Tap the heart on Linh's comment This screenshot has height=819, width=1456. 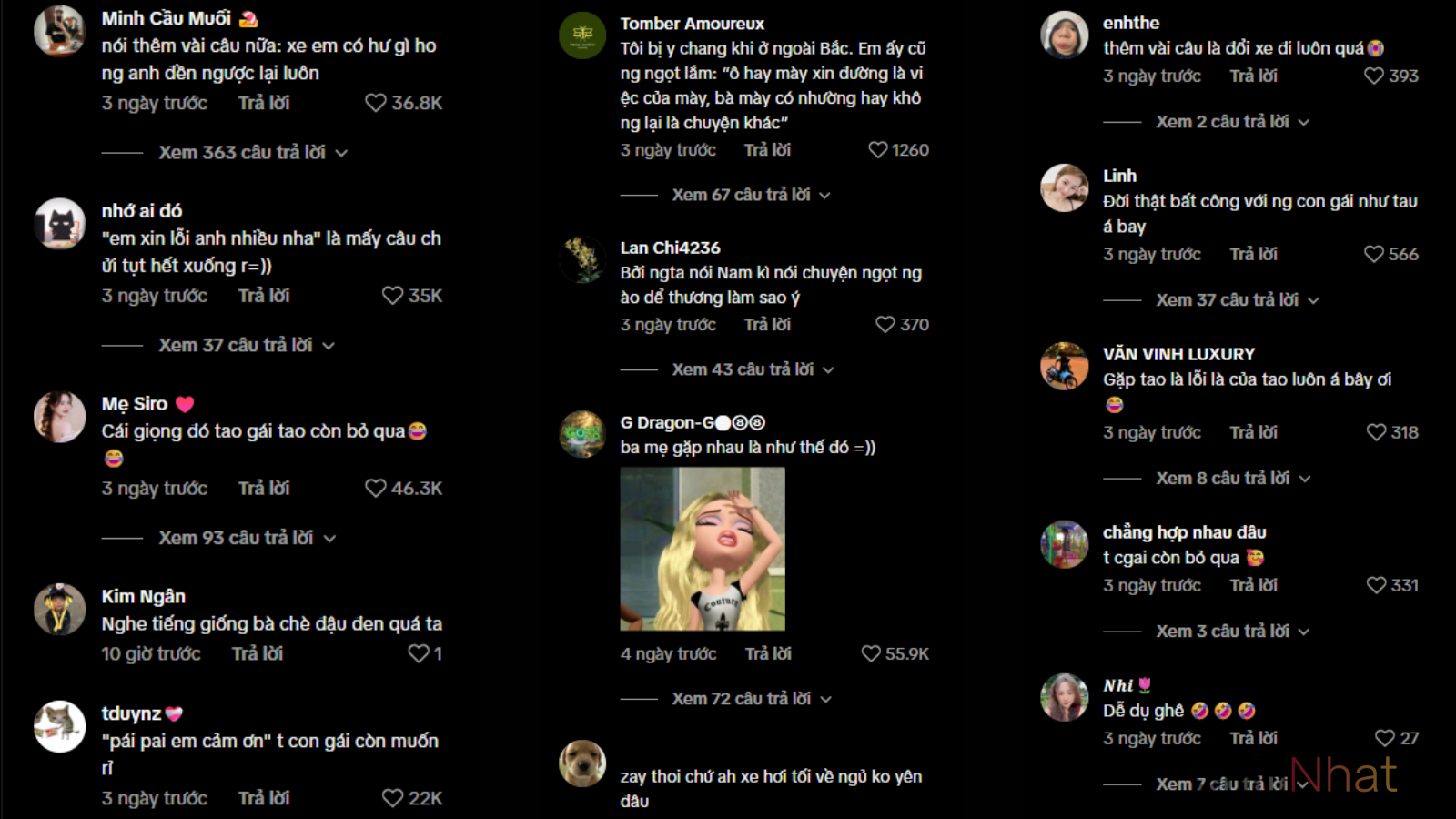click(1373, 254)
